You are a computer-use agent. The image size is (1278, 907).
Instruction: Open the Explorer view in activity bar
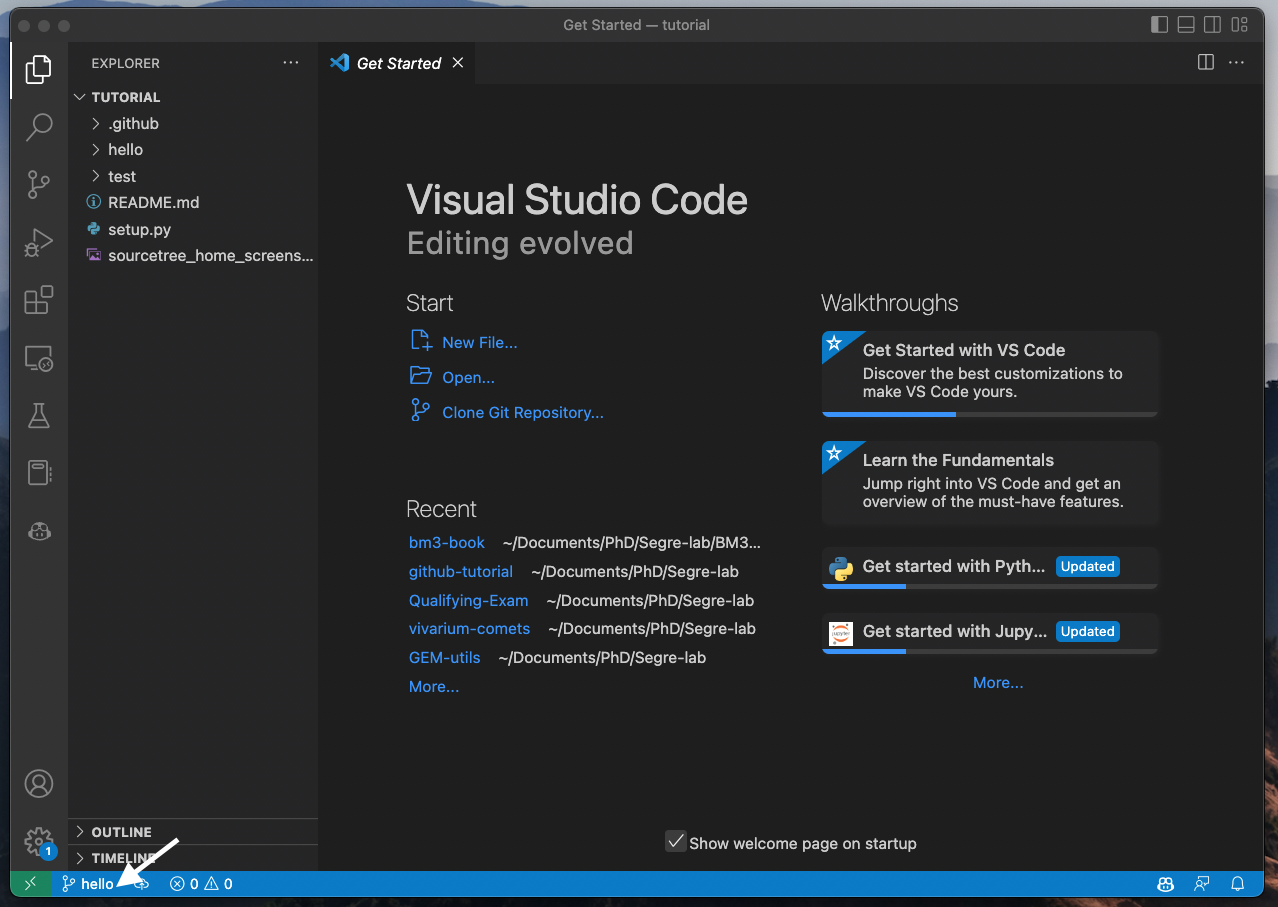39,69
